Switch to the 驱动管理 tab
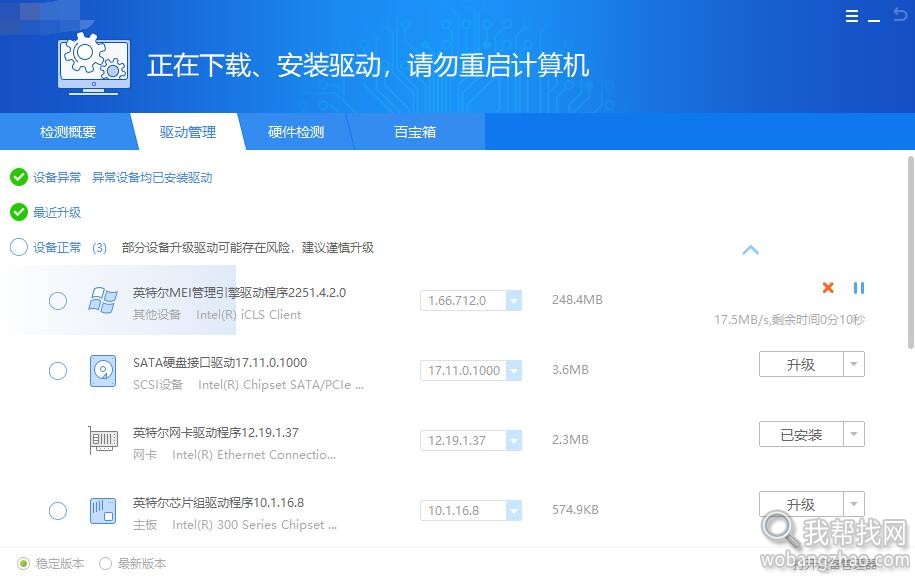The width and height of the screenshot is (915, 579). click(188, 132)
